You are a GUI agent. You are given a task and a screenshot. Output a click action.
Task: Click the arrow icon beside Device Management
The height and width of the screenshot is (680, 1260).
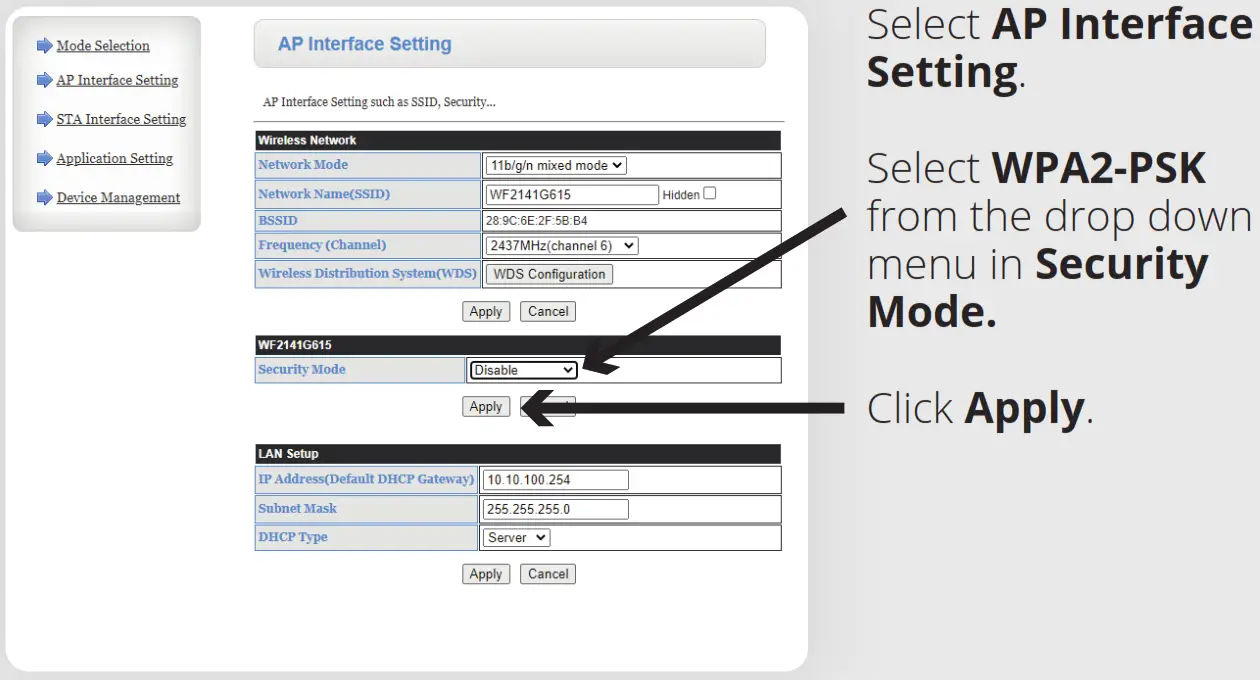pos(44,198)
